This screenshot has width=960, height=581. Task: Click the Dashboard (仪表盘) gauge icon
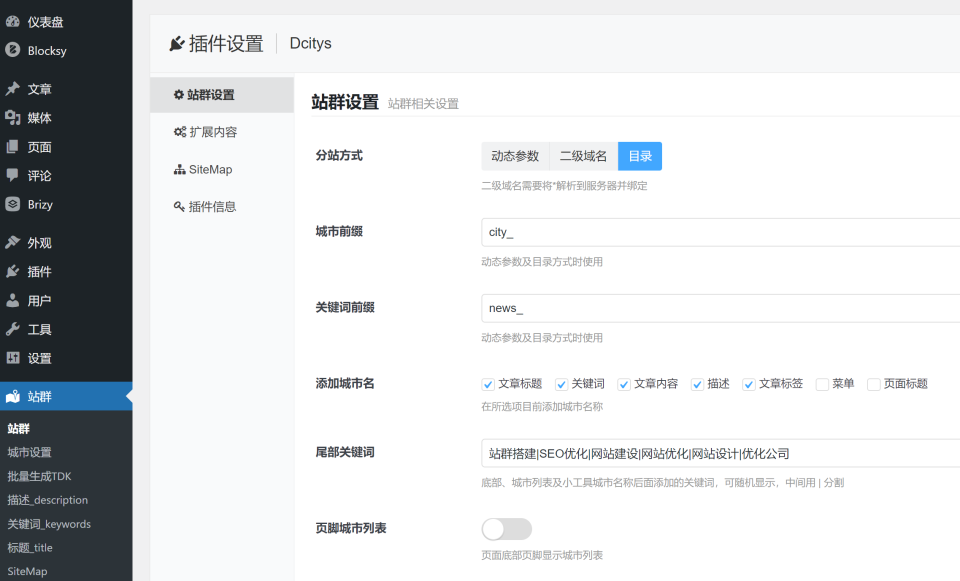[12, 21]
